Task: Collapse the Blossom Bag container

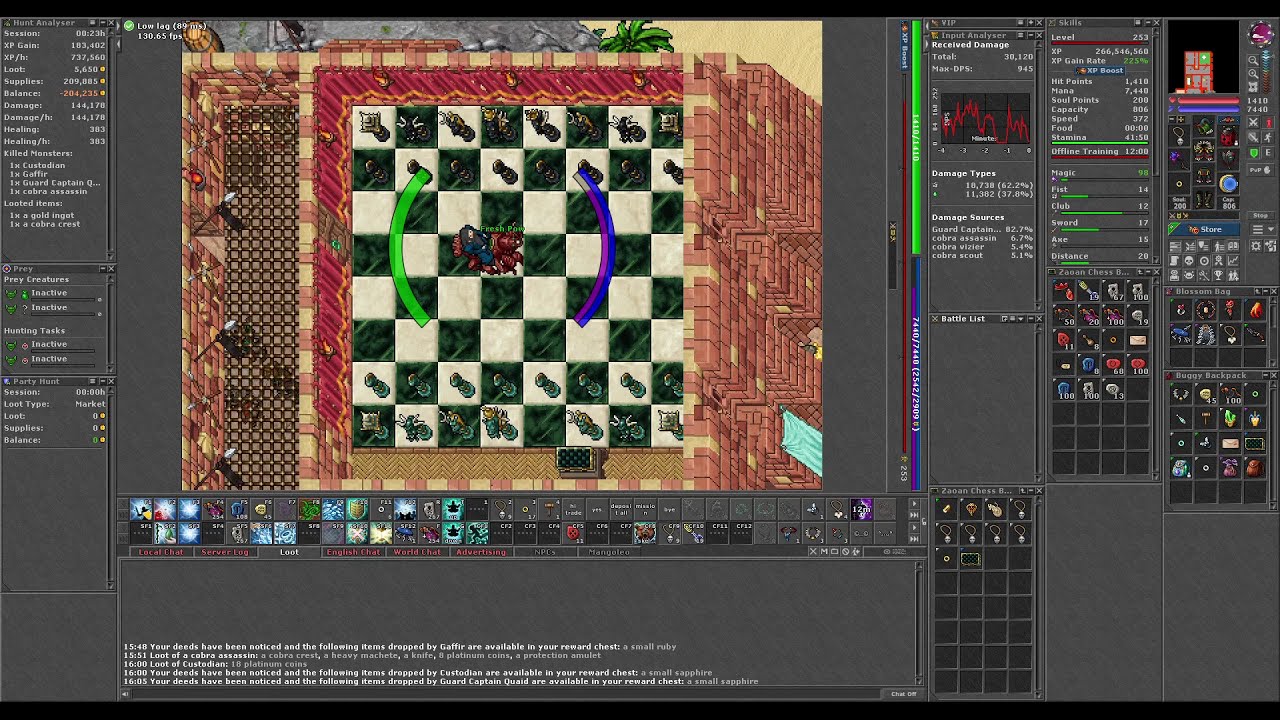Action: coord(1265,291)
